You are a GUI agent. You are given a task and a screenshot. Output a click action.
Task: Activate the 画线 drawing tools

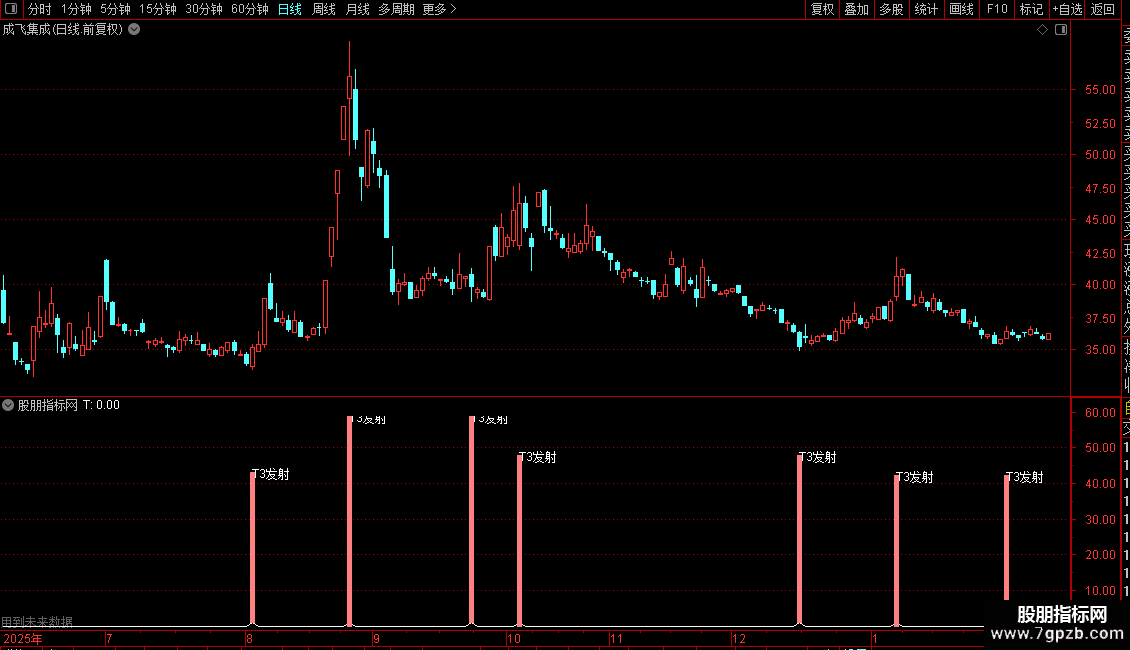pyautogui.click(x=961, y=9)
